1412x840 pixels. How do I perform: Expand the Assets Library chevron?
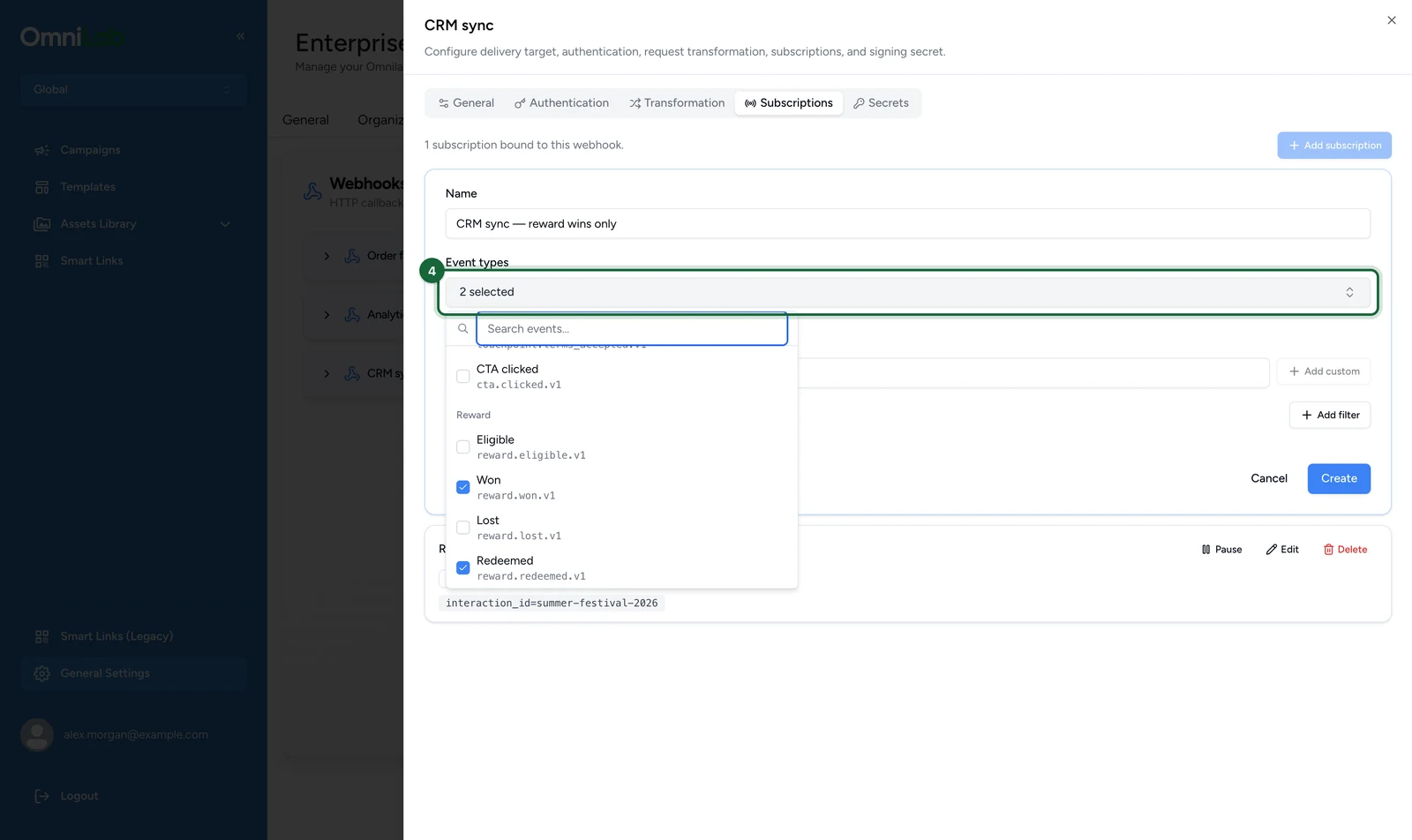(225, 224)
